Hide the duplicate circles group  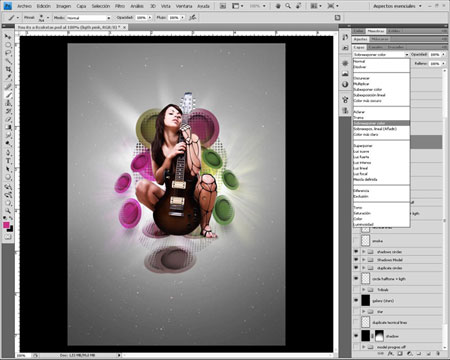[356, 268]
